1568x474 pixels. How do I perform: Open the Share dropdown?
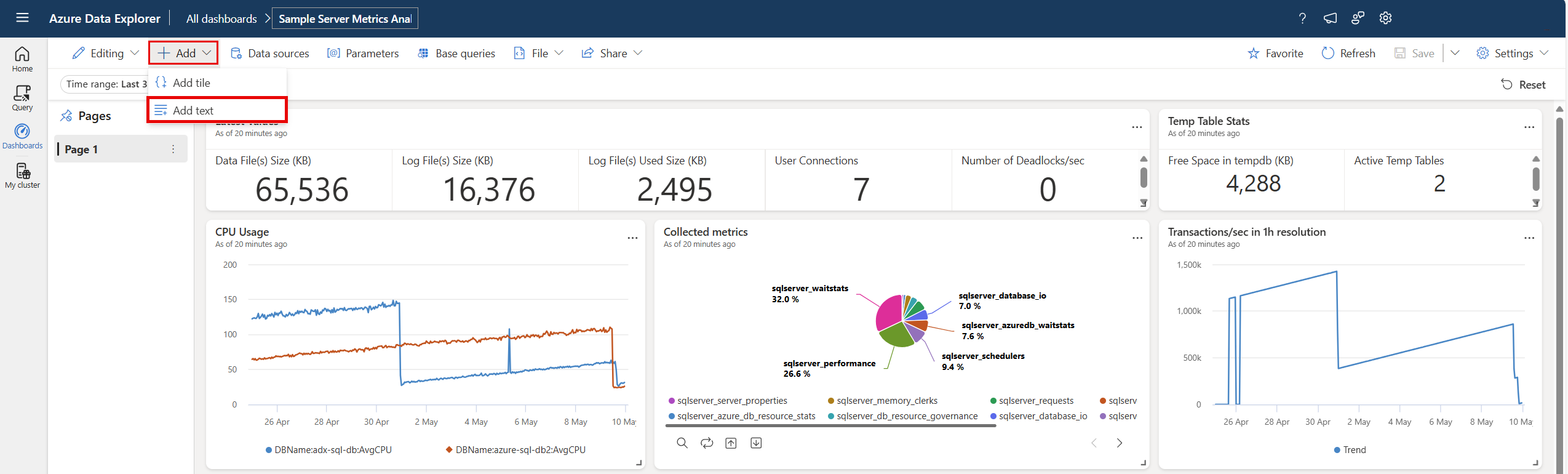click(612, 54)
